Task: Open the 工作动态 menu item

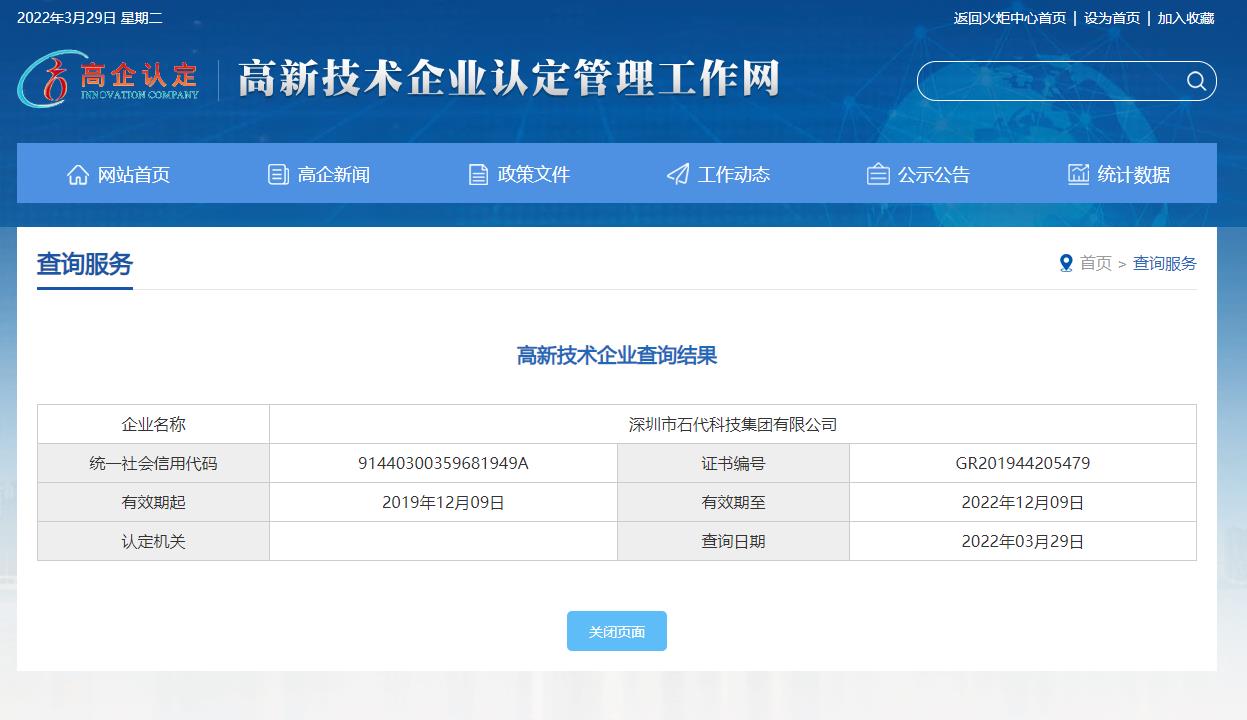Action: coord(718,174)
